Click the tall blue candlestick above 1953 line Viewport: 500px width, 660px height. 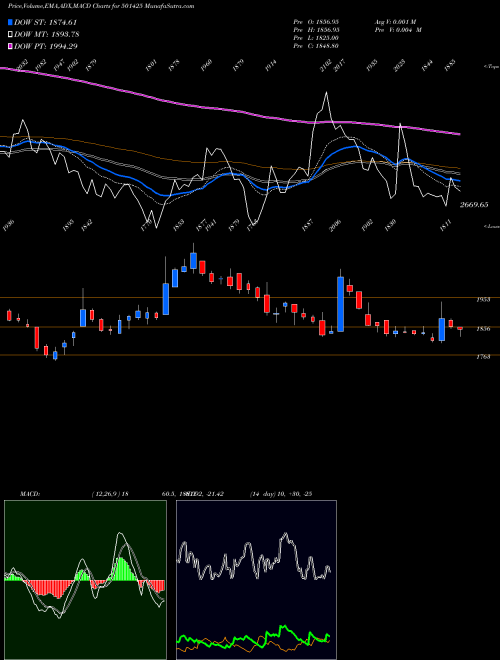[x=340, y=304]
